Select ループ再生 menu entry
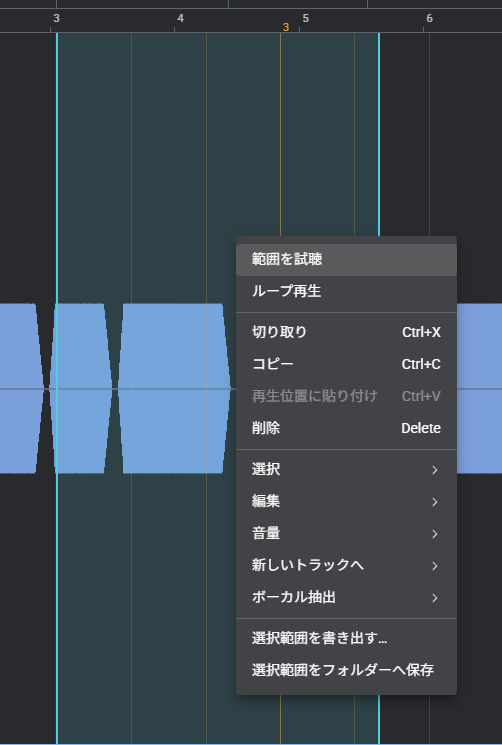Screen dimensions: 502x745 (x=346, y=291)
